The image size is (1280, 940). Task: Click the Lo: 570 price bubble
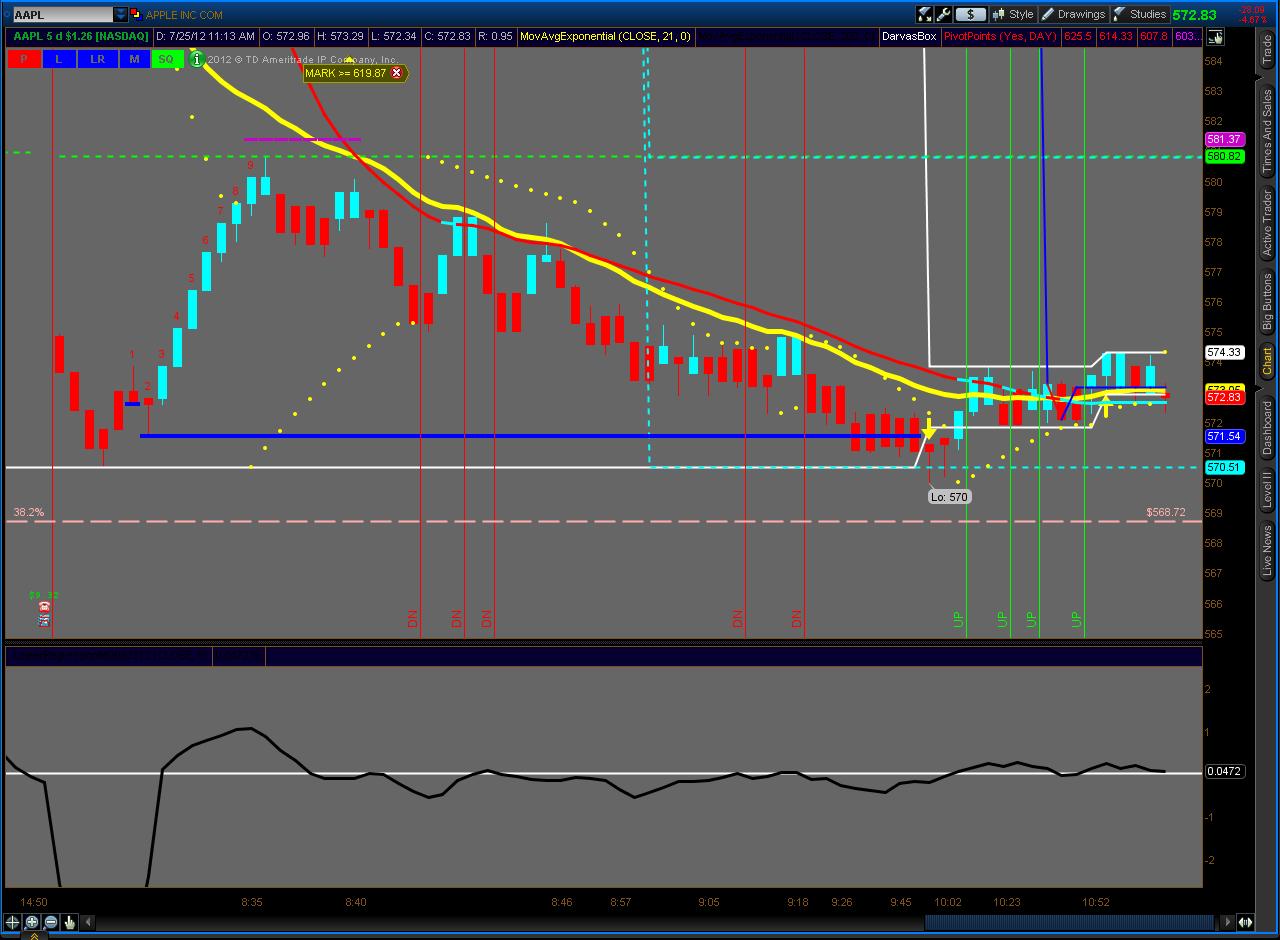point(949,497)
